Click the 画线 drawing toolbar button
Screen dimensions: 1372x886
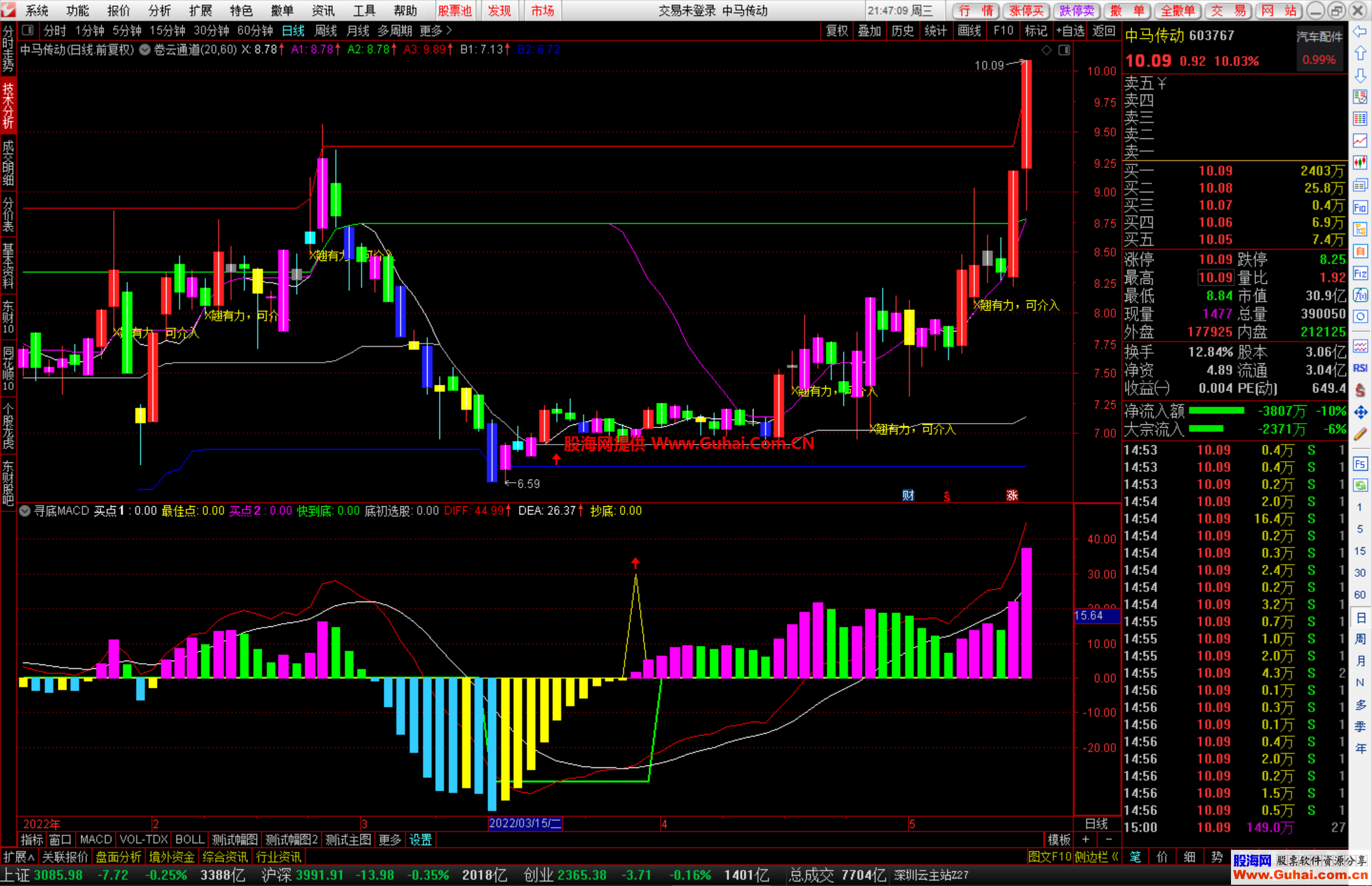969,30
